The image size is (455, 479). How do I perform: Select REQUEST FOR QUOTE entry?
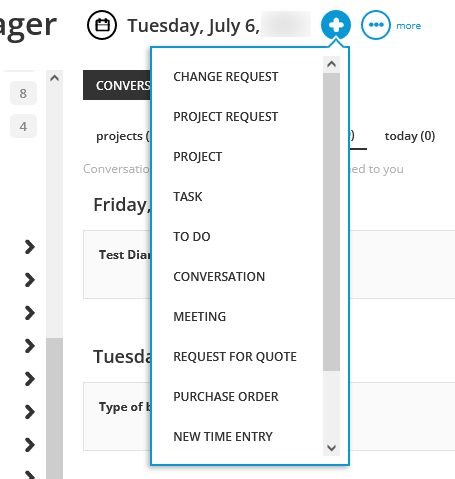pyautogui.click(x=235, y=357)
